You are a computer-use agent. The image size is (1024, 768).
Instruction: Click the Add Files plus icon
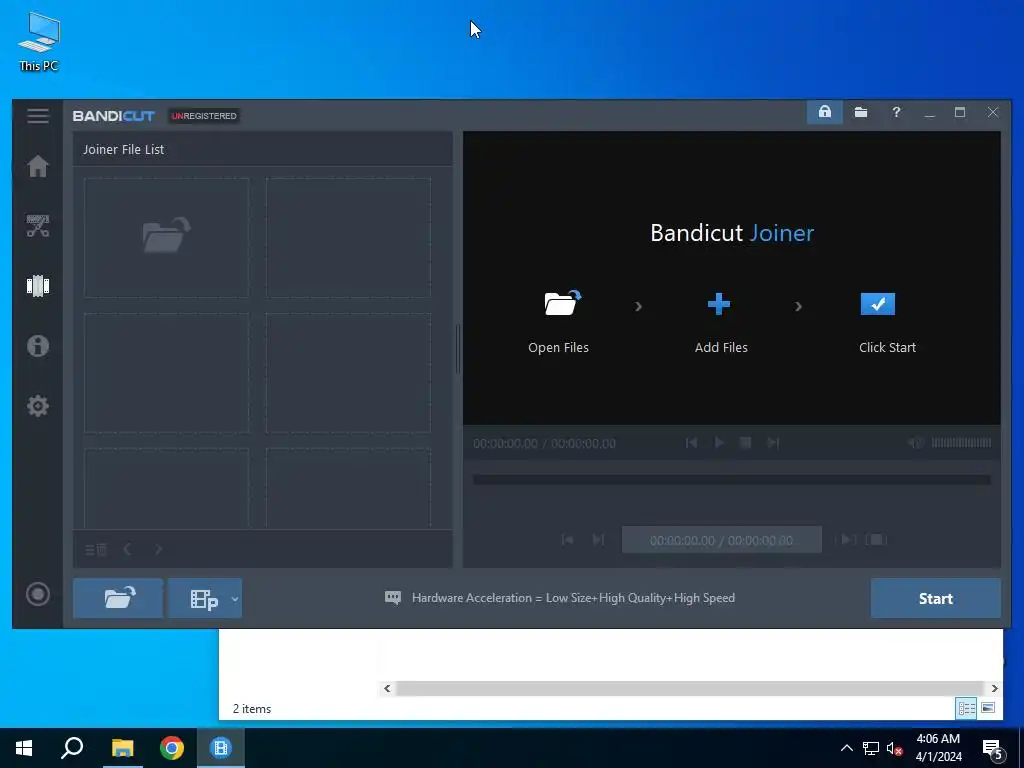point(718,304)
